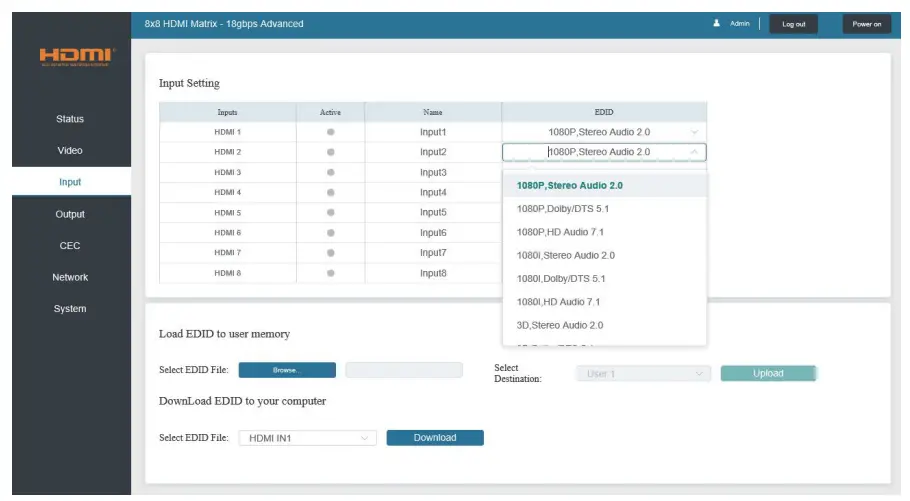
Task: Choose 1080I,Dolby/DTS 5.1 option
Action: tap(604, 279)
